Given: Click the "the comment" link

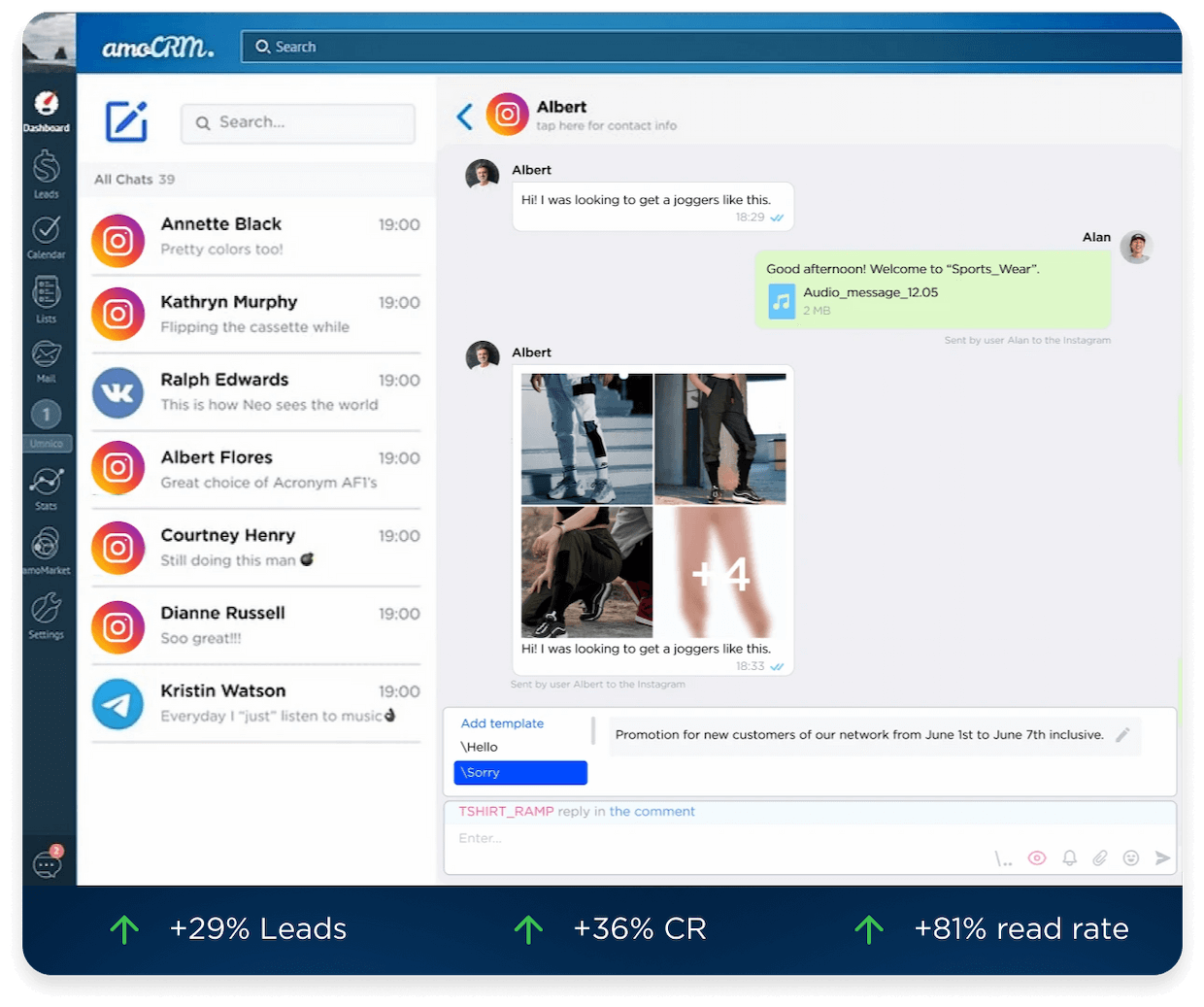Looking at the screenshot, I should coord(652,812).
